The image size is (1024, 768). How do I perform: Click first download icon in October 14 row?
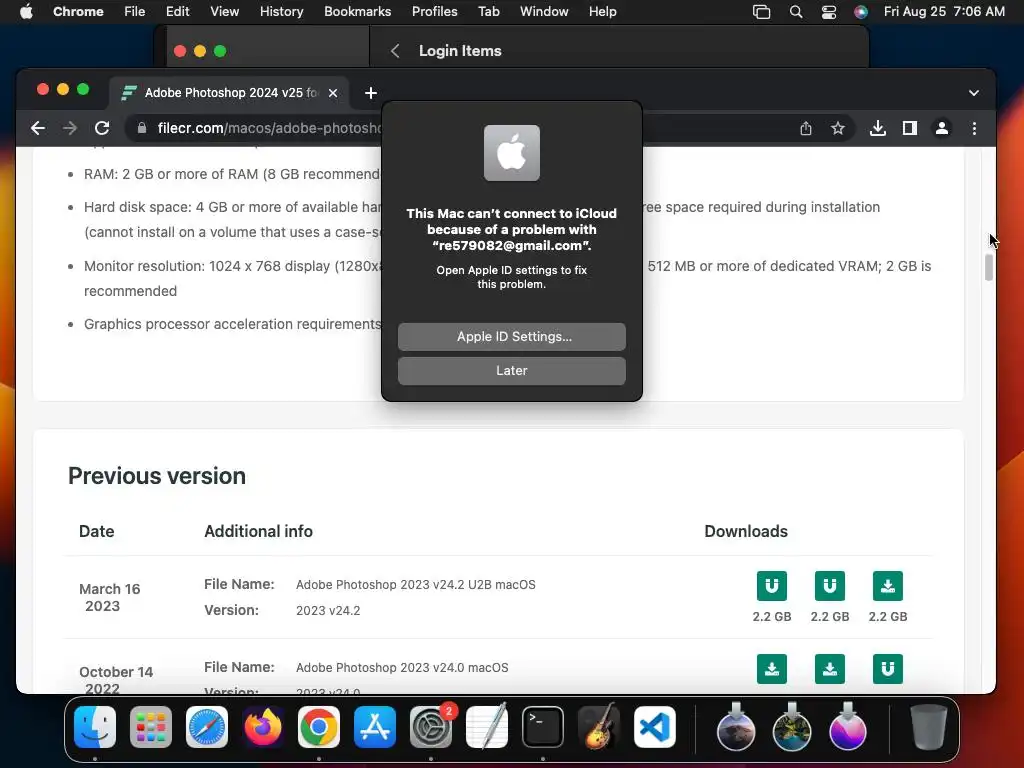pyautogui.click(x=771, y=669)
